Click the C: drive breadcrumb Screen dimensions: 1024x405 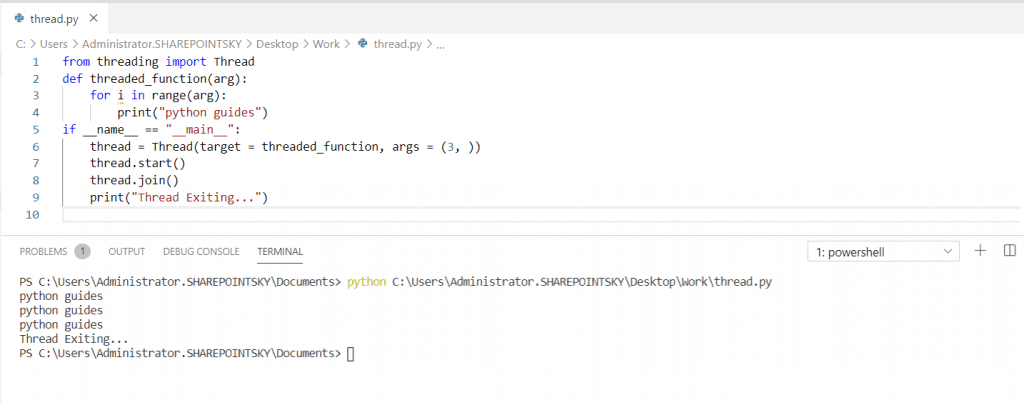tap(21, 44)
